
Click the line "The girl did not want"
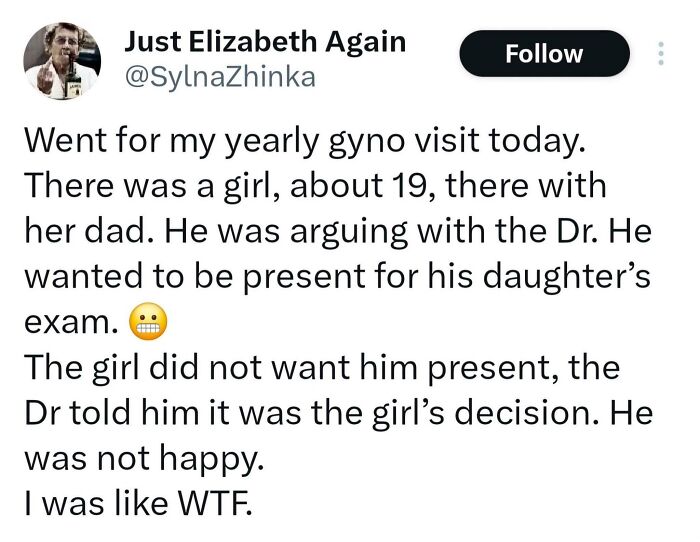click(322, 367)
